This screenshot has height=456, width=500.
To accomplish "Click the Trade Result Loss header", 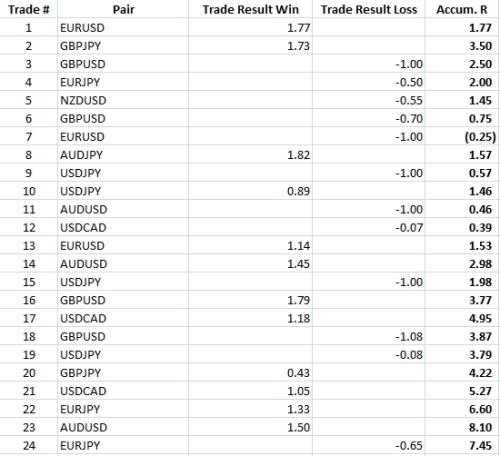I will (369, 9).
